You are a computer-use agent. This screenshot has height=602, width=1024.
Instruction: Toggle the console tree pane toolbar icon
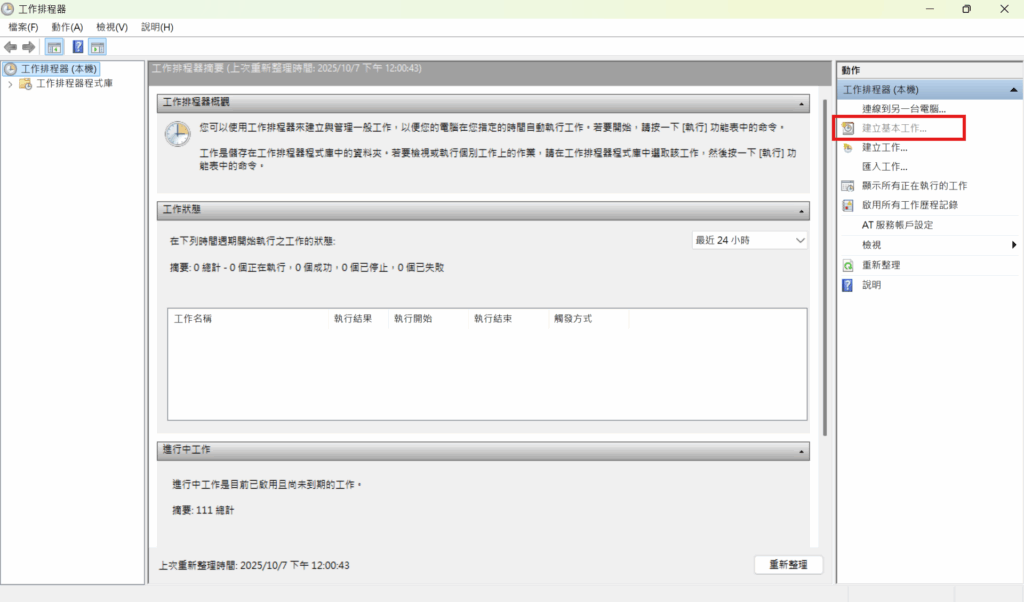coord(54,47)
